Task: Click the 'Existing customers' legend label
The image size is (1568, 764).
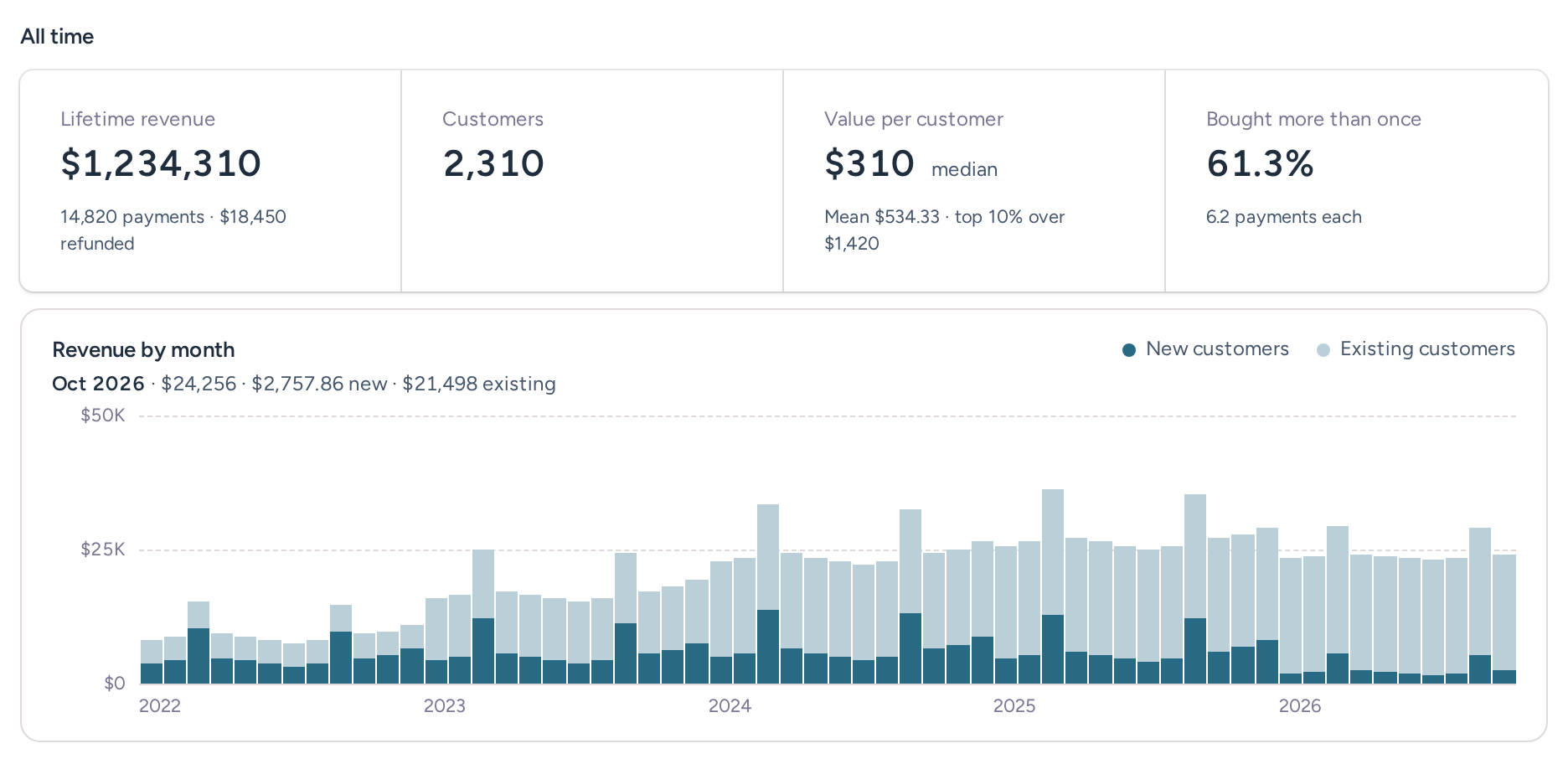Action: tap(1427, 349)
